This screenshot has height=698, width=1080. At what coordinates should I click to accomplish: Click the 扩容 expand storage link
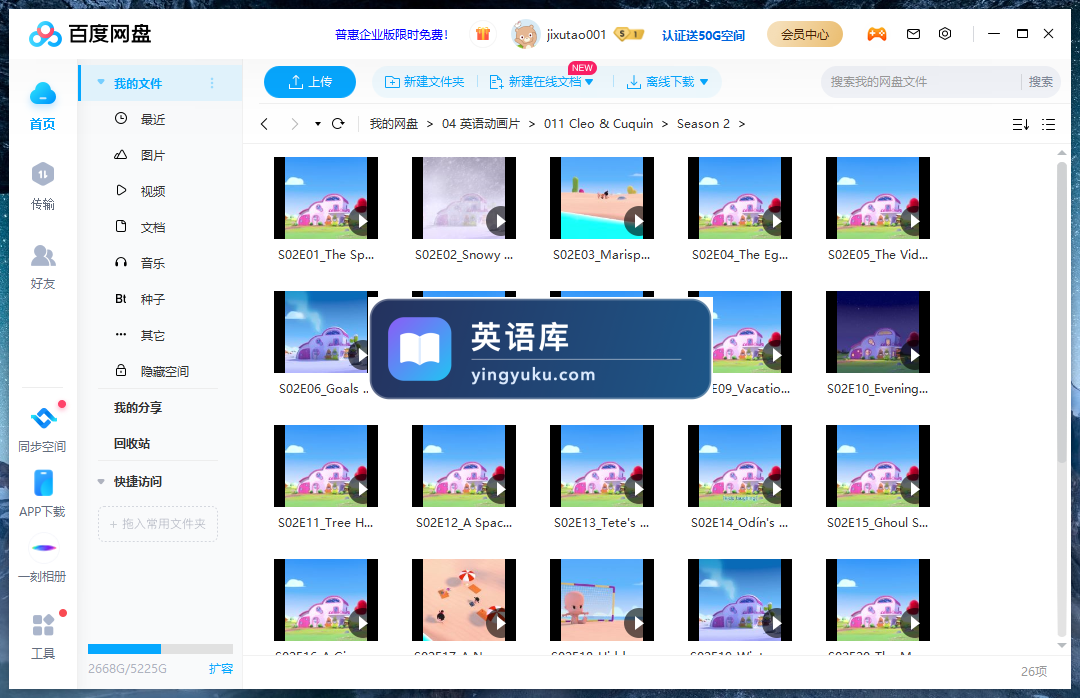[x=221, y=668]
